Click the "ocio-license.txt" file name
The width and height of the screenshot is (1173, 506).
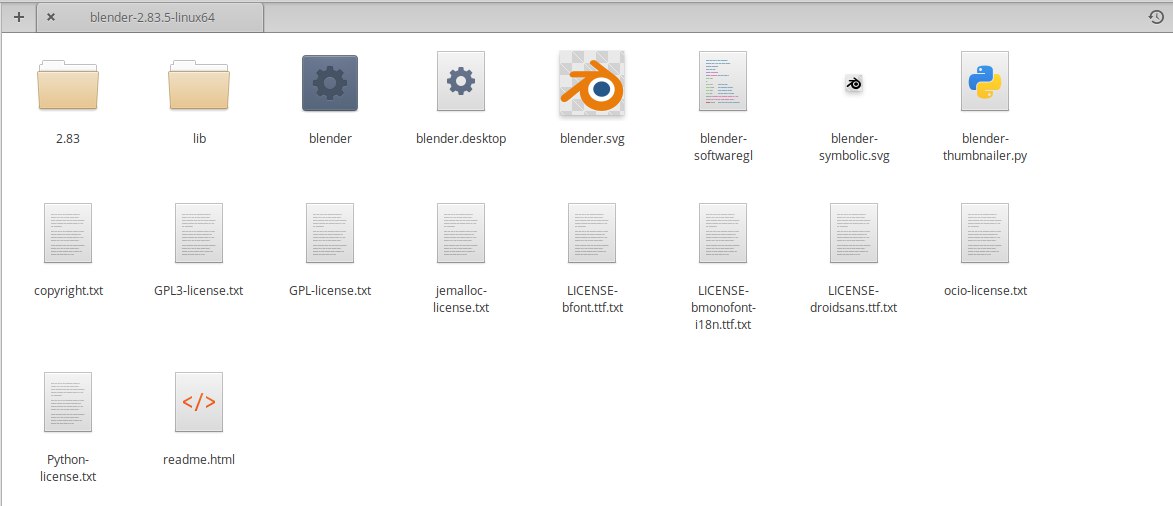coord(984,290)
